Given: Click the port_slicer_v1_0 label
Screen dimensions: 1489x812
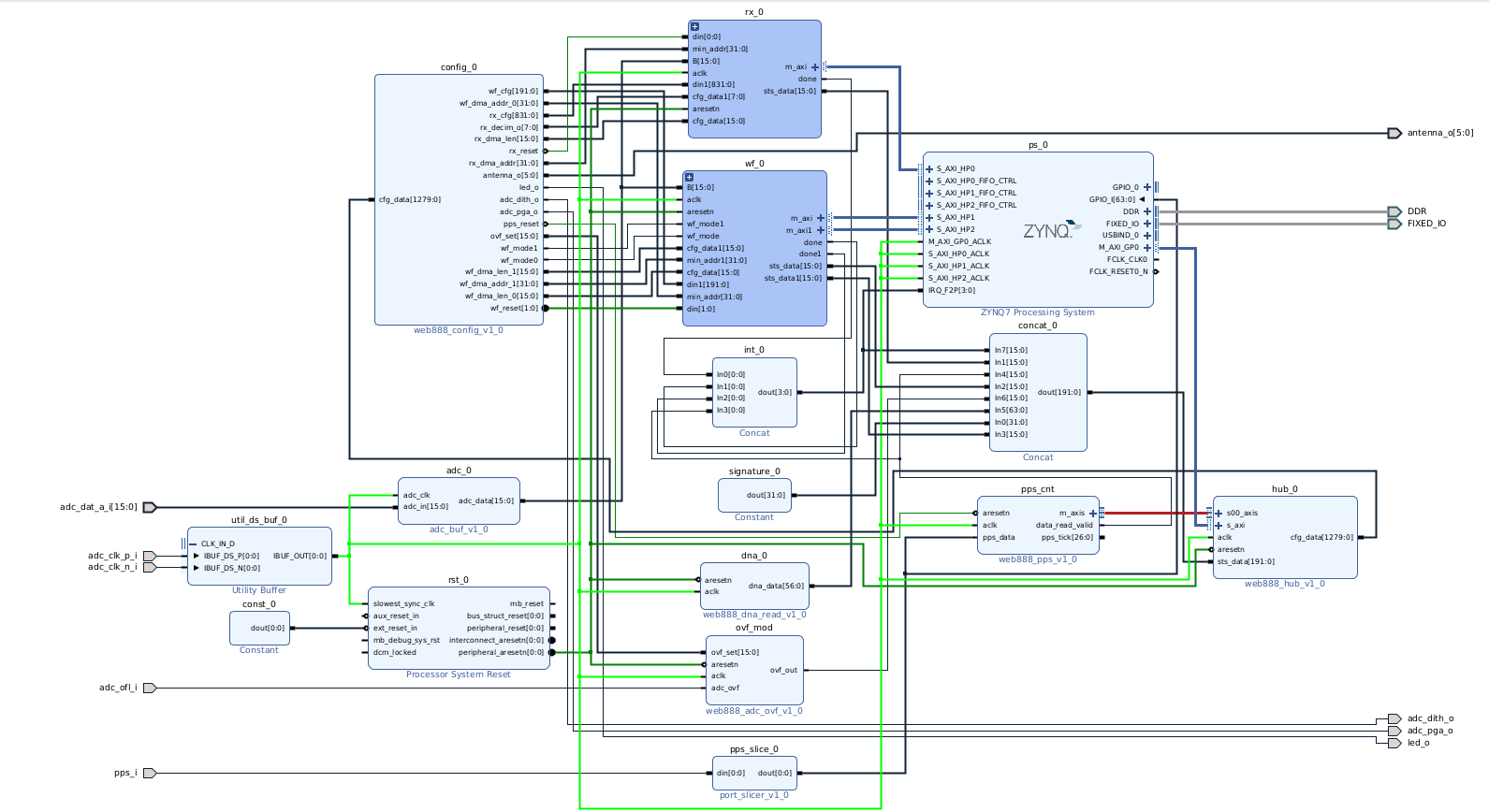Looking at the screenshot, I should 754,795.
